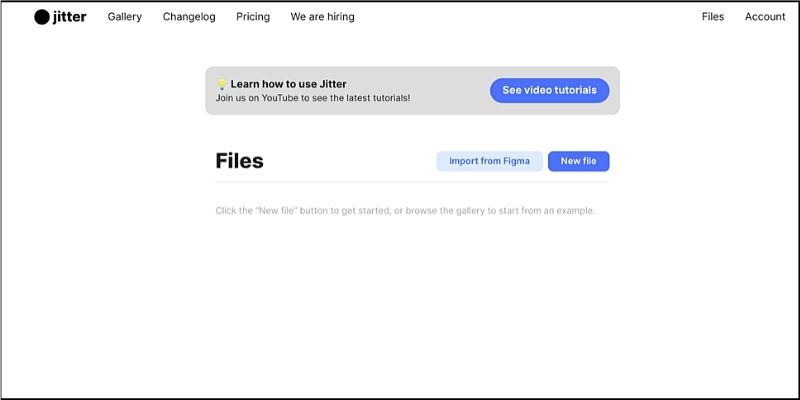800x400 pixels.
Task: Click the Jitter logo
Action: [60, 17]
